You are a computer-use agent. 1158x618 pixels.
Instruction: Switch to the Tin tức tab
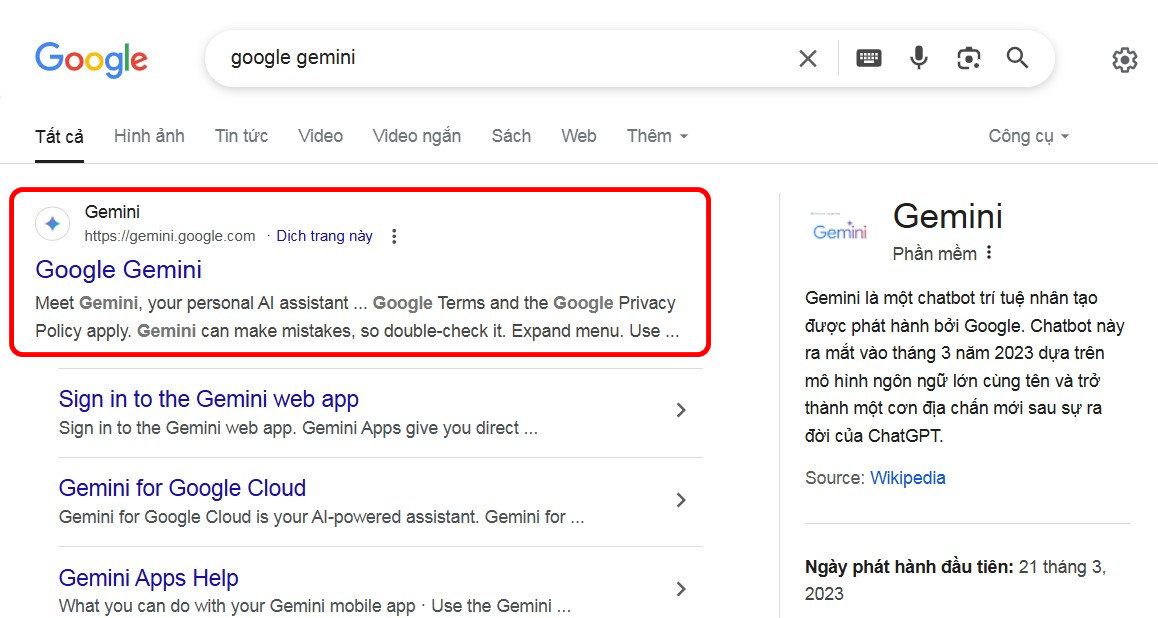pyautogui.click(x=241, y=135)
